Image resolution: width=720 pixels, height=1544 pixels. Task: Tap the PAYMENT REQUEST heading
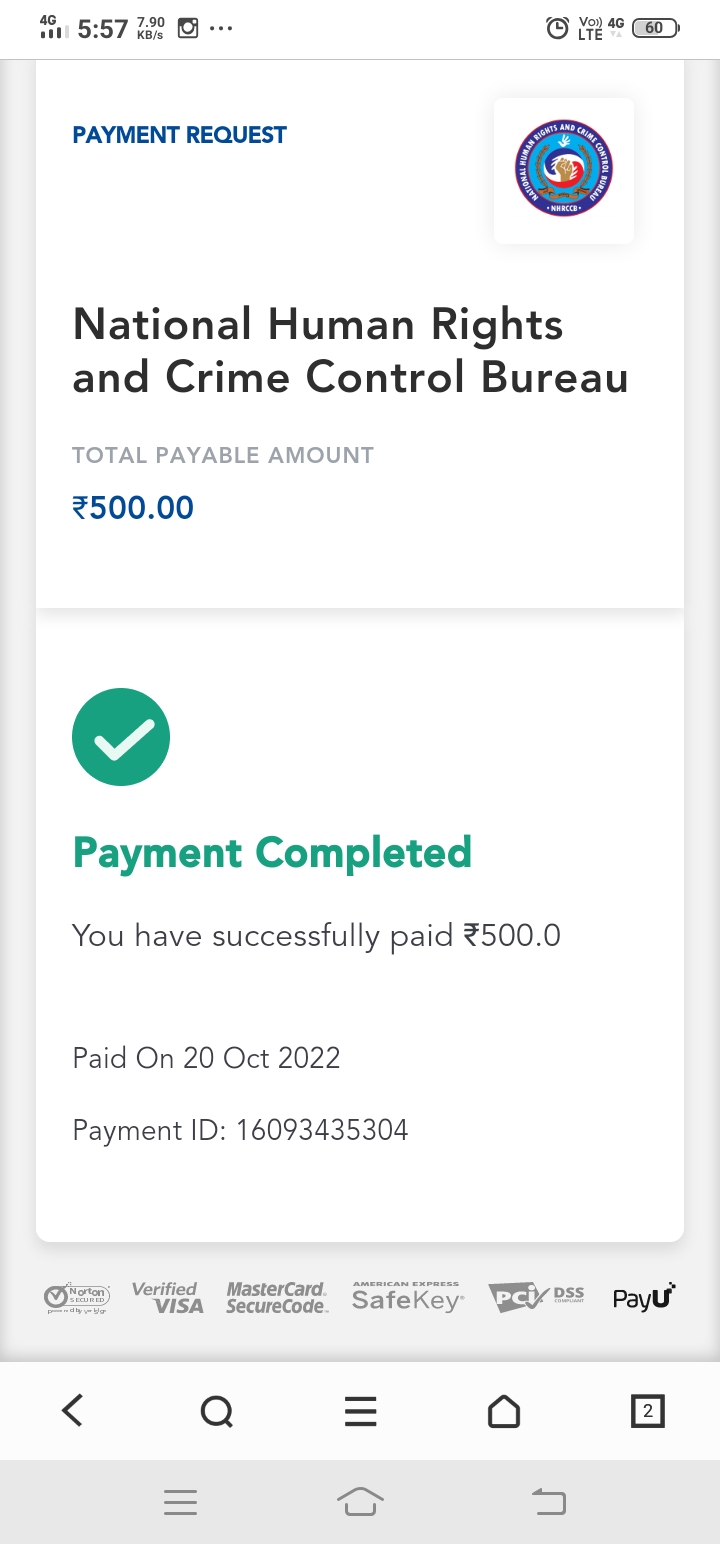click(180, 135)
